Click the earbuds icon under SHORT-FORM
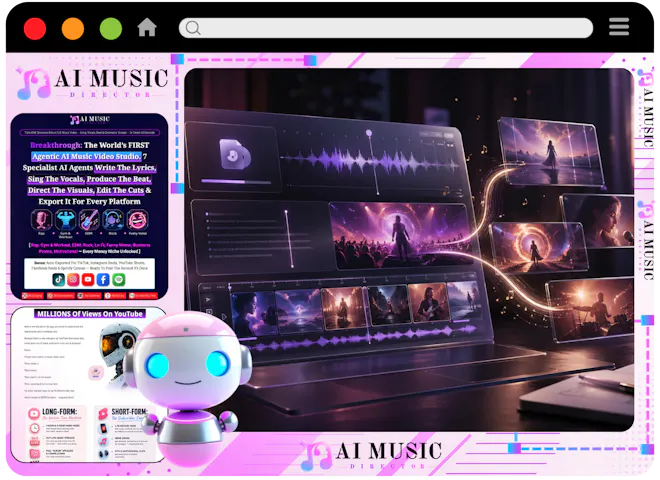The width and height of the screenshot is (660, 480). tap(103, 454)
